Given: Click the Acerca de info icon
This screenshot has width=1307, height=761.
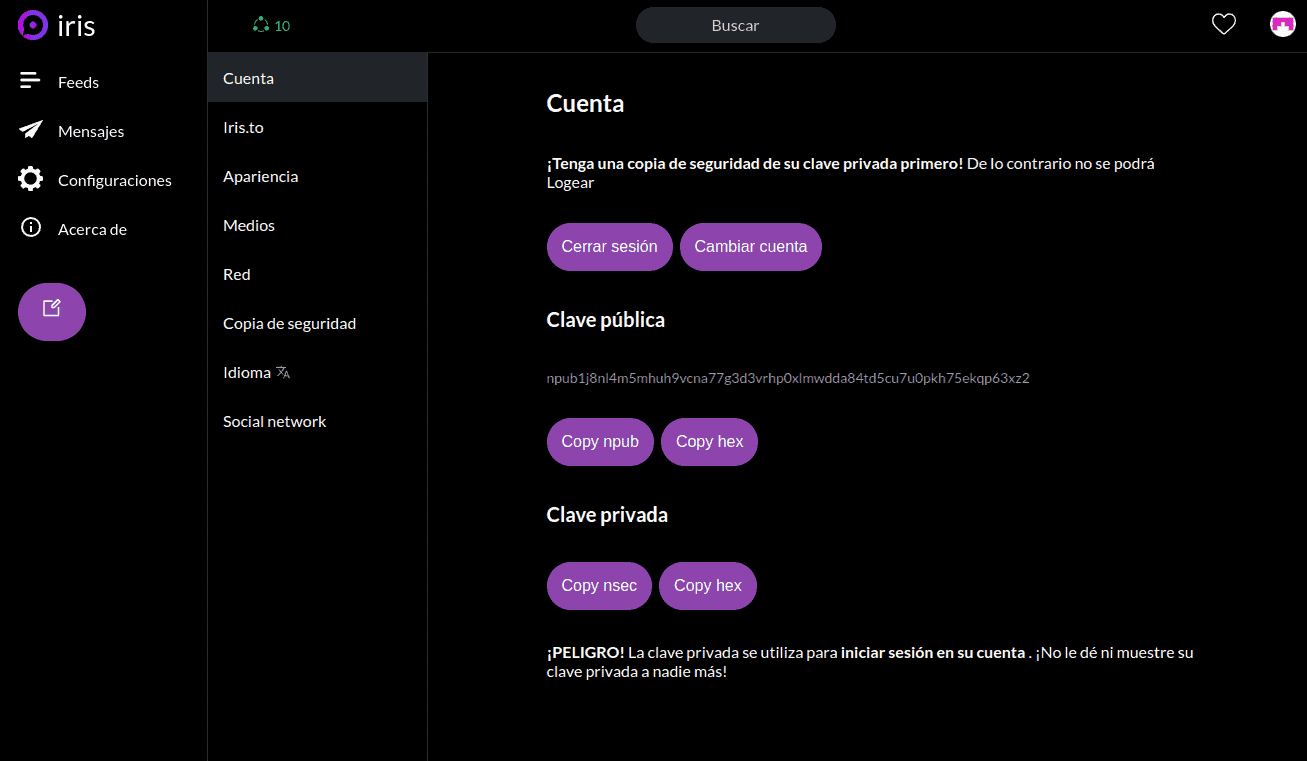Looking at the screenshot, I should pyautogui.click(x=31, y=228).
